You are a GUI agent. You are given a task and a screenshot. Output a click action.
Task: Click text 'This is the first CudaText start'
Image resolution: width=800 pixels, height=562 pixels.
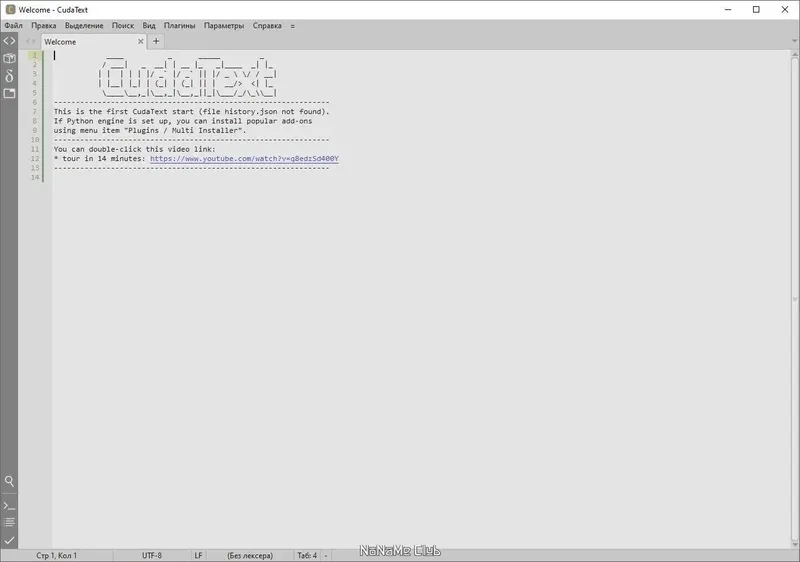124,111
